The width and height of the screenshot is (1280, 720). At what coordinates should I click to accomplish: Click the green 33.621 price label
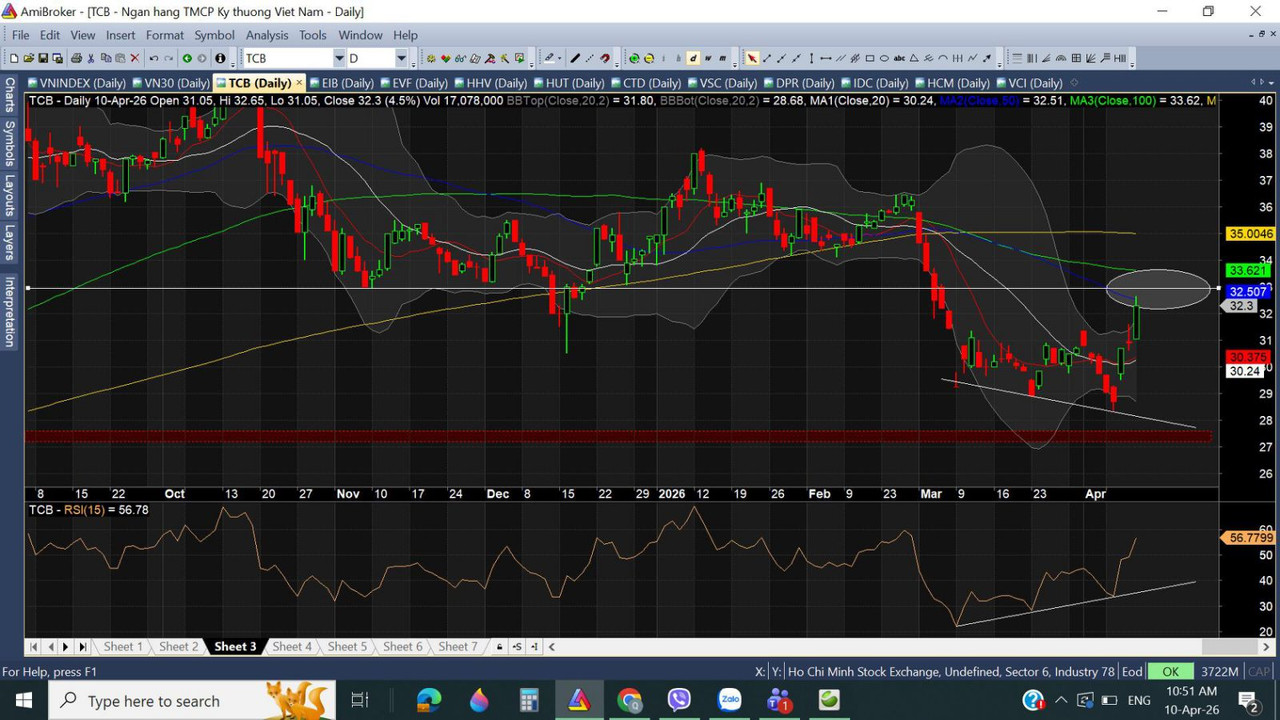pyautogui.click(x=1248, y=271)
